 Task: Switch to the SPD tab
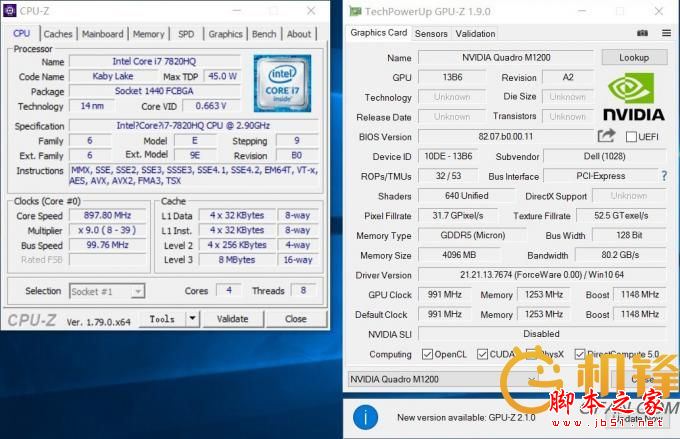point(186,34)
